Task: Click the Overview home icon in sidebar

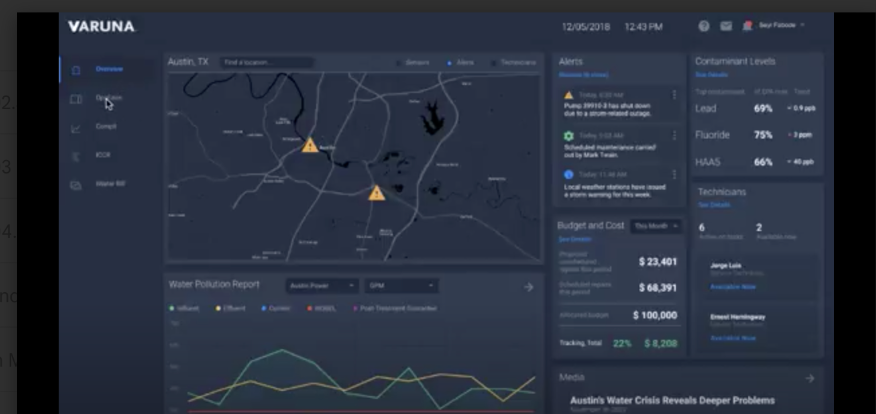Action: point(76,70)
